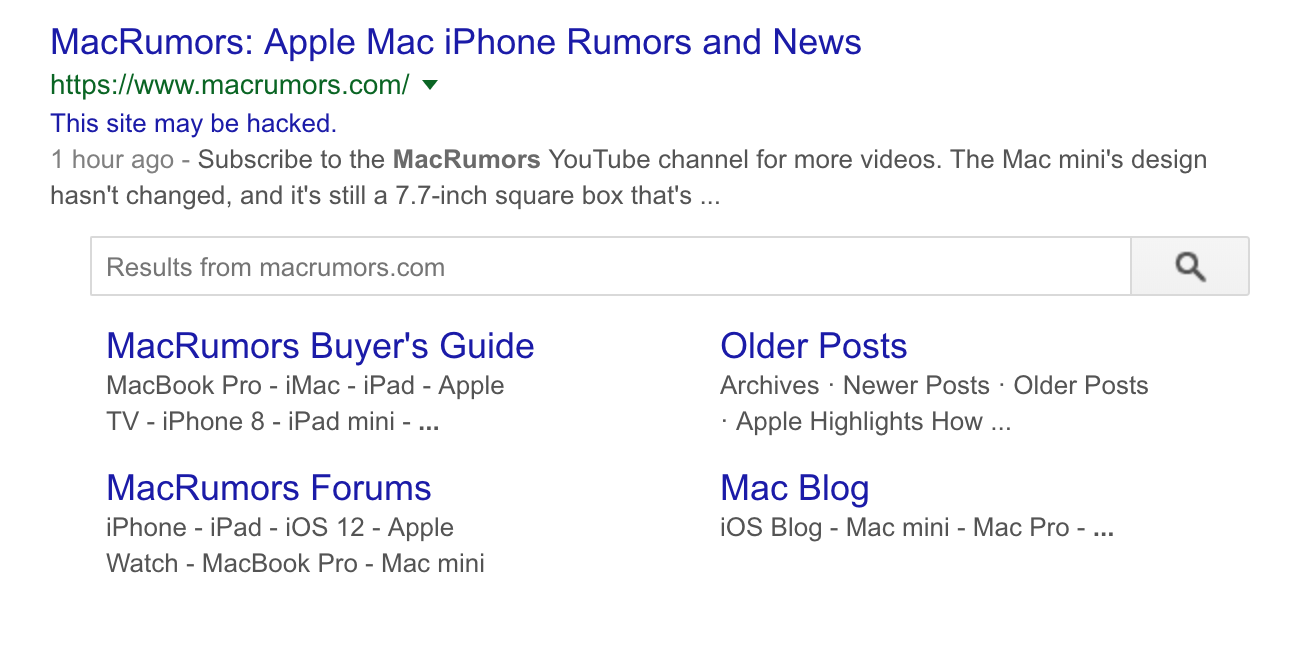Open MacRumors: Apple Mac iPhone Rumors and News
The height and width of the screenshot is (656, 1312).
pos(456,42)
